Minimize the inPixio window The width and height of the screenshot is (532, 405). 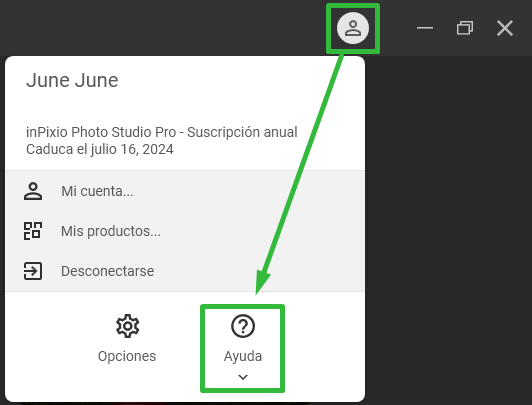pyautogui.click(x=425, y=28)
